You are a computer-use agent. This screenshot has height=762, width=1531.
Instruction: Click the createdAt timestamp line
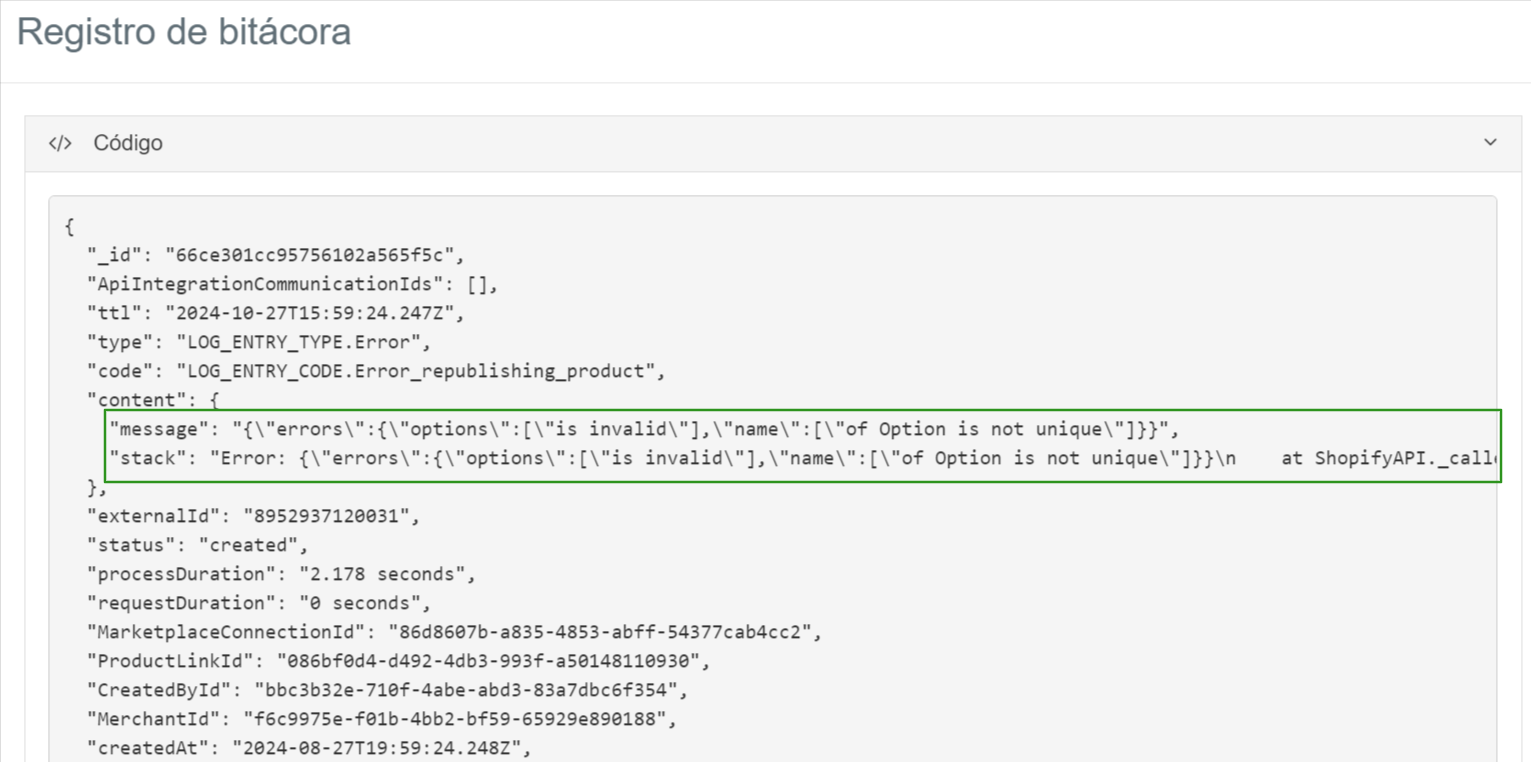(308, 748)
